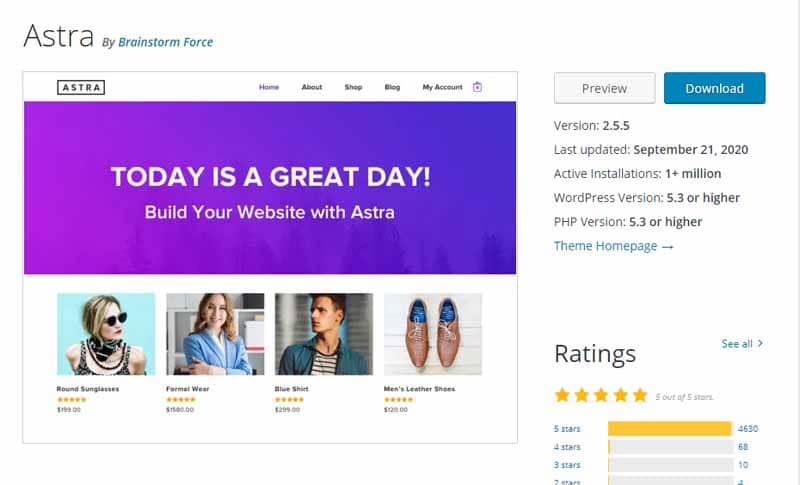Click the Men's Leather Shoes star rating

tap(398, 399)
